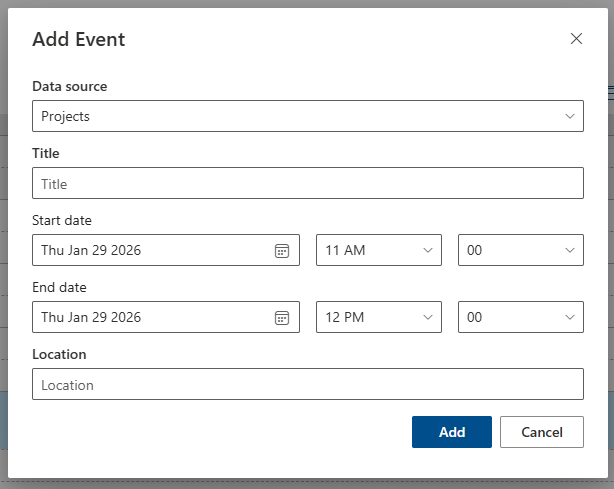Click the Location field label
The image size is (614, 489).
click(x=59, y=354)
